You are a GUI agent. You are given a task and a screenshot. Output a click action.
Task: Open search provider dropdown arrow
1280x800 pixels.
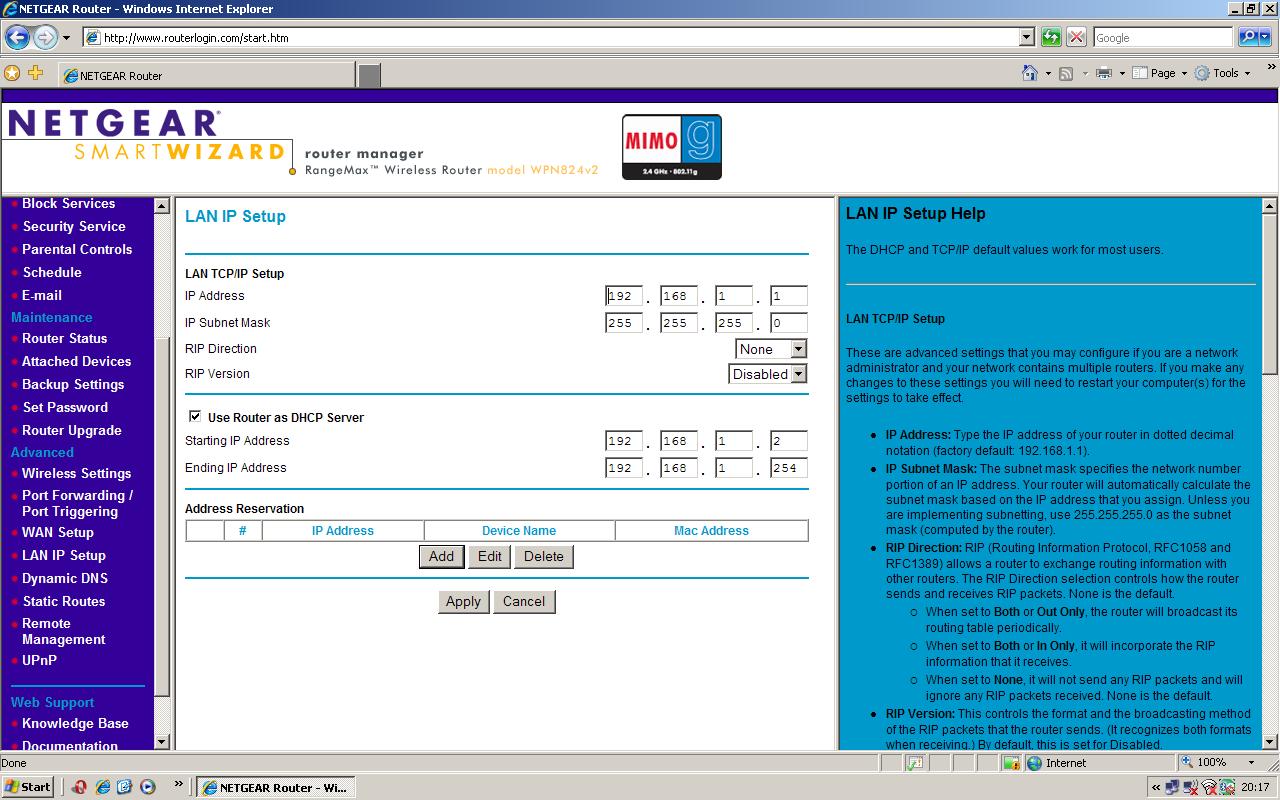click(x=1265, y=37)
